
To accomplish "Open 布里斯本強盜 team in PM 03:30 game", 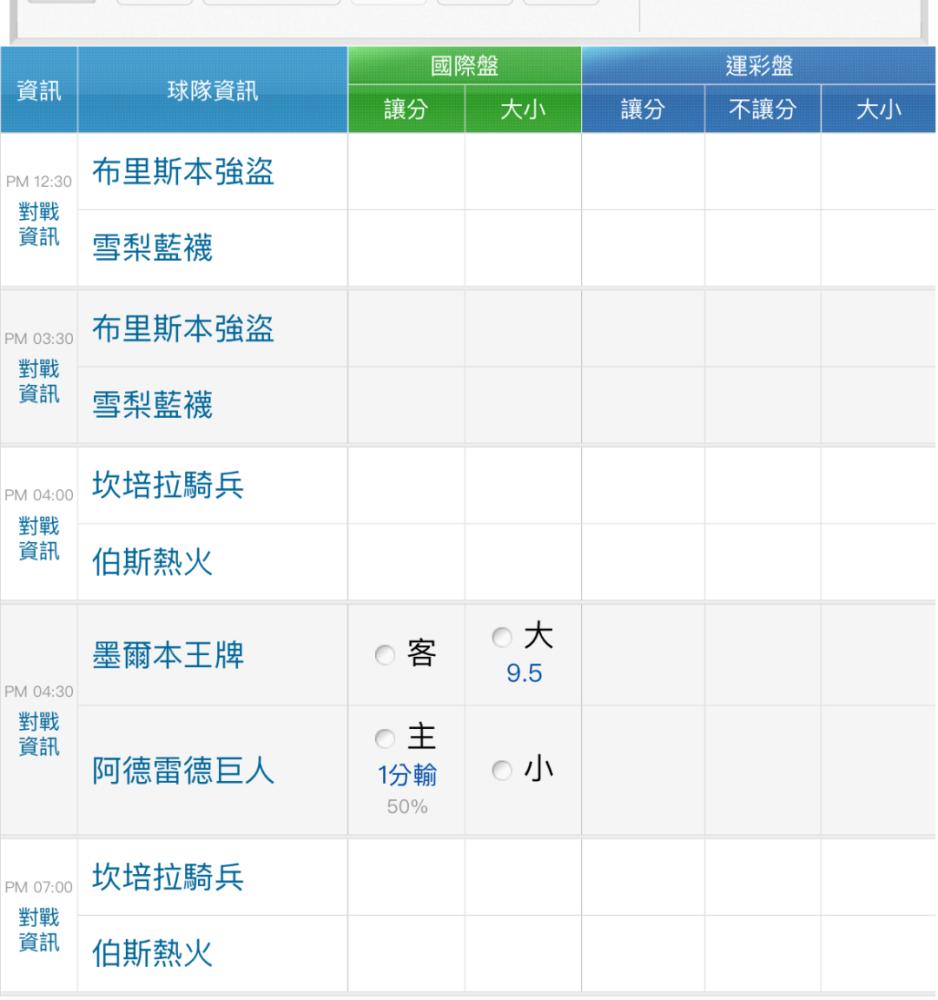I will click(x=183, y=328).
